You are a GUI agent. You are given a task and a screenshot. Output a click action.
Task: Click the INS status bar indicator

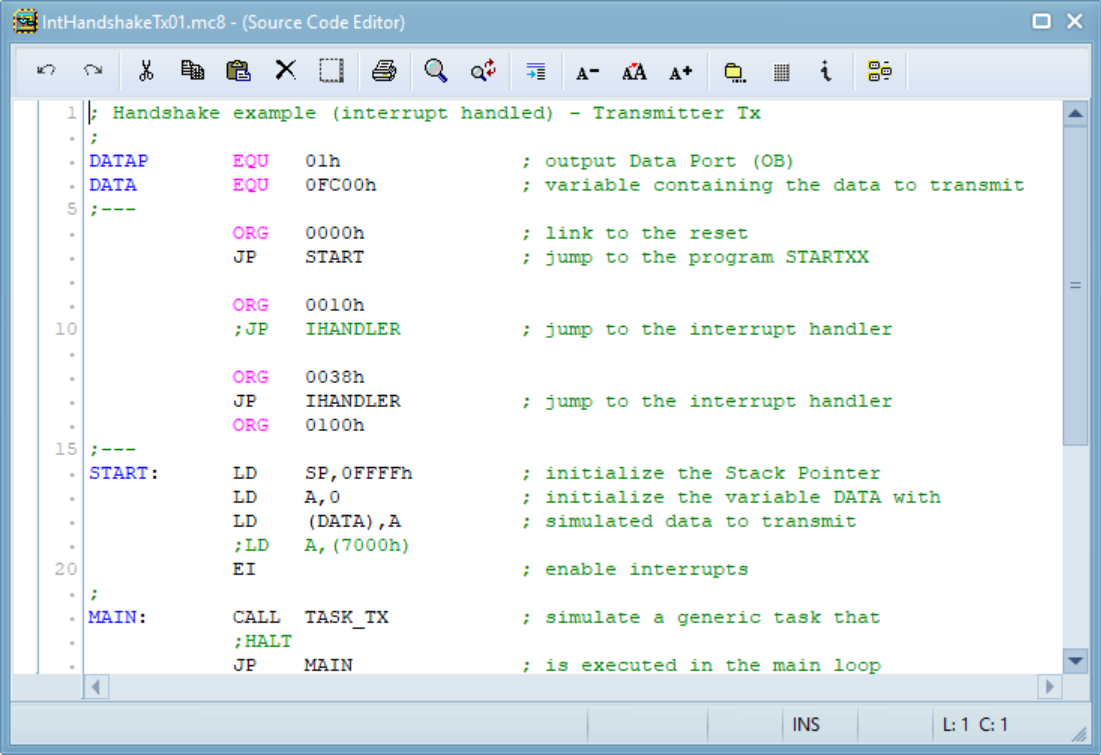pyautogui.click(x=805, y=724)
